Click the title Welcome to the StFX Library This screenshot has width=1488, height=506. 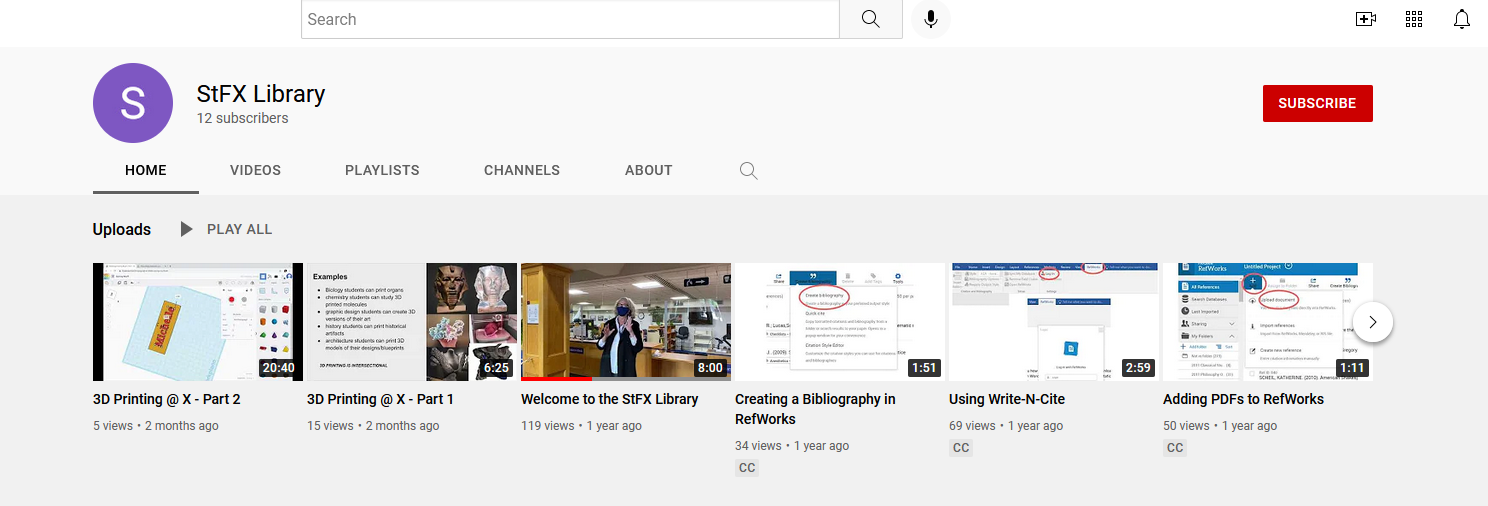coord(610,399)
